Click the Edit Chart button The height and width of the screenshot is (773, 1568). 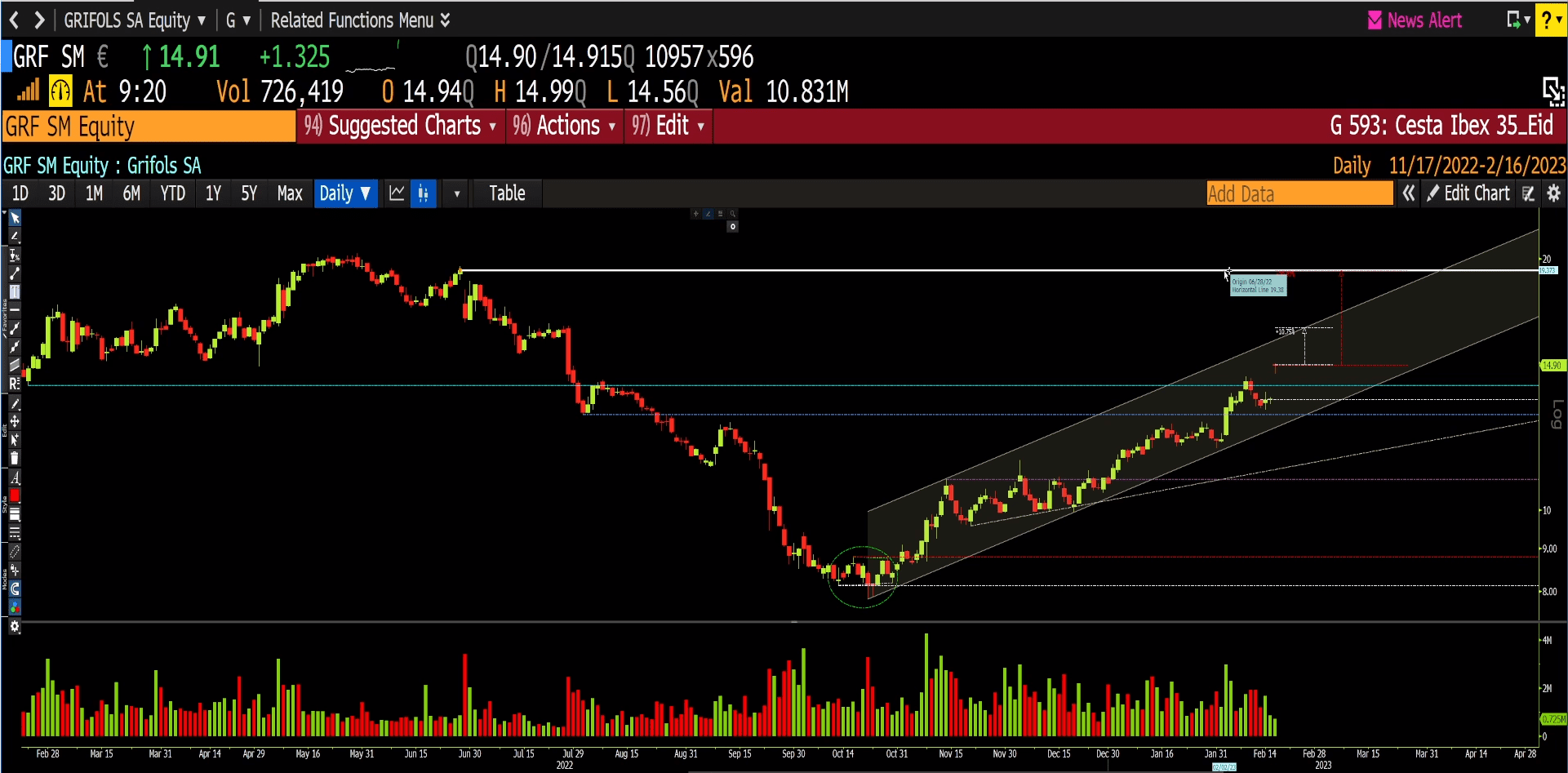pos(1468,193)
